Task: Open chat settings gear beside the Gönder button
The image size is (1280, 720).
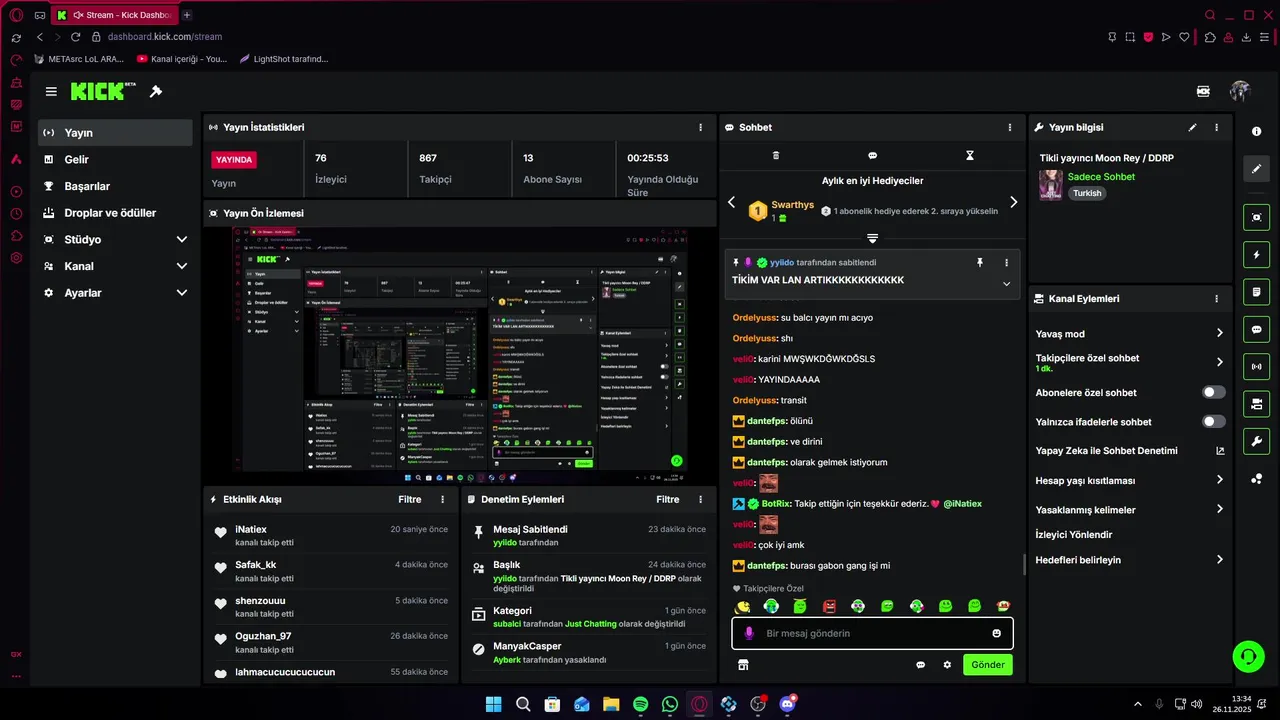Action: tap(947, 665)
